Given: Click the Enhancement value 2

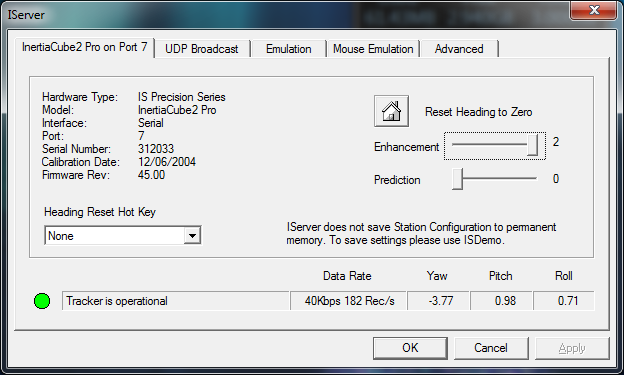Looking at the screenshot, I should pos(556,142).
